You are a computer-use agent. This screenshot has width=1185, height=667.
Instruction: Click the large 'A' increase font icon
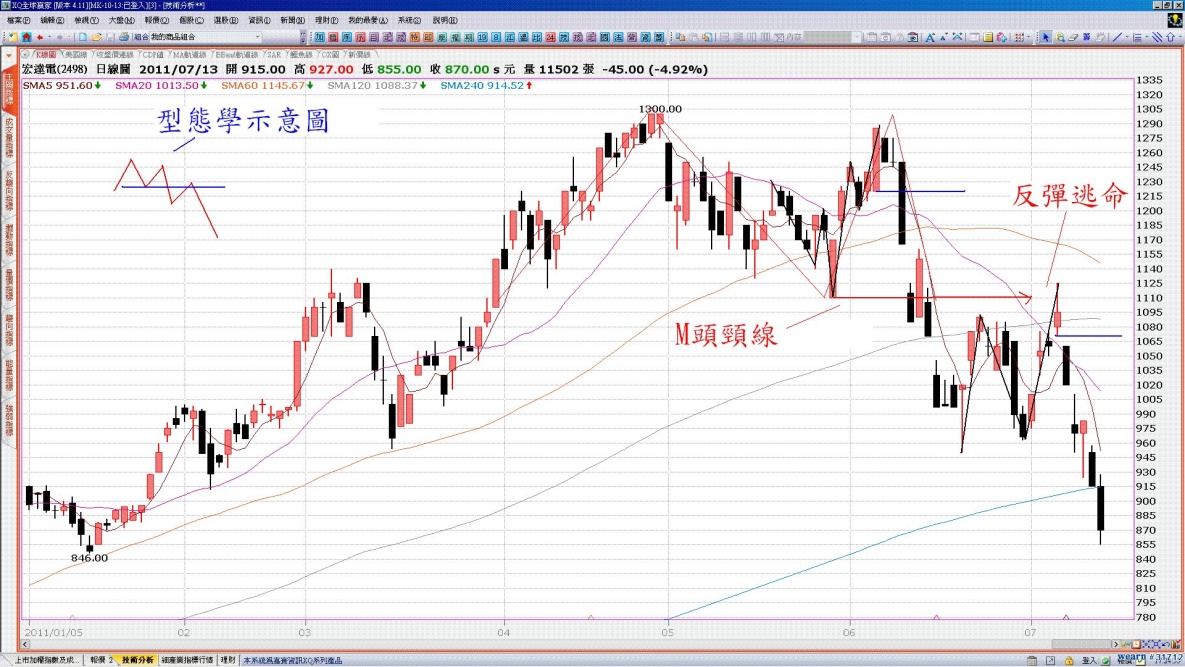(930, 37)
